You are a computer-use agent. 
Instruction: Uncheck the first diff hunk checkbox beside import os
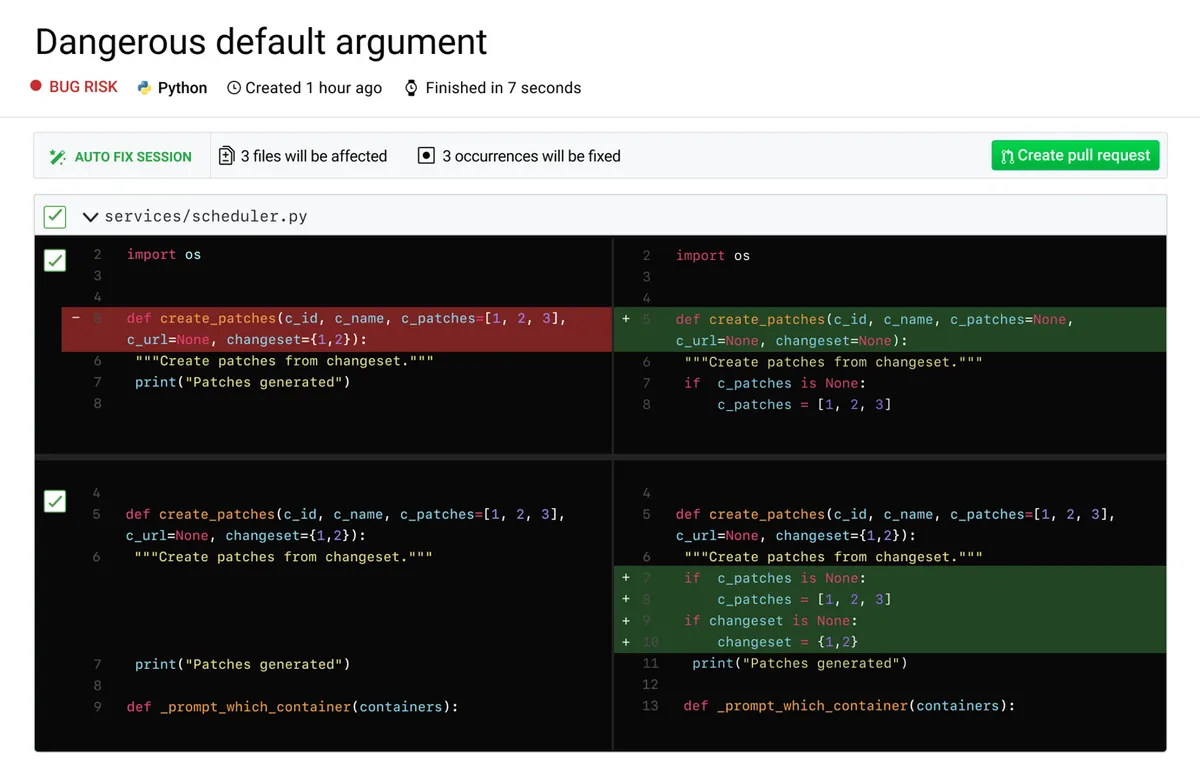pyautogui.click(x=55, y=260)
